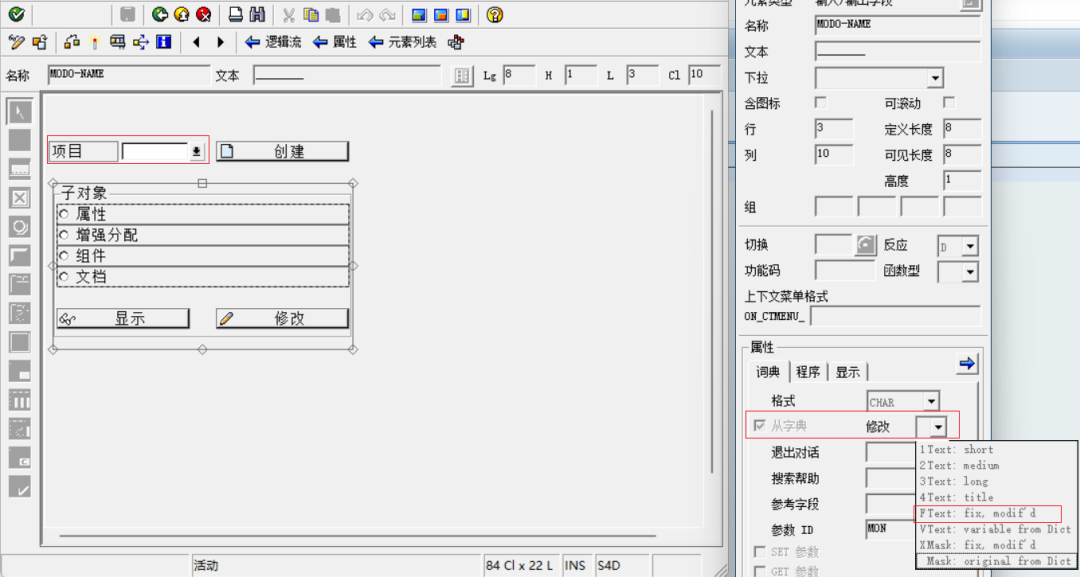The image size is (1080, 577).
Task: Open the 下拉 dropdown
Action: coord(935,78)
